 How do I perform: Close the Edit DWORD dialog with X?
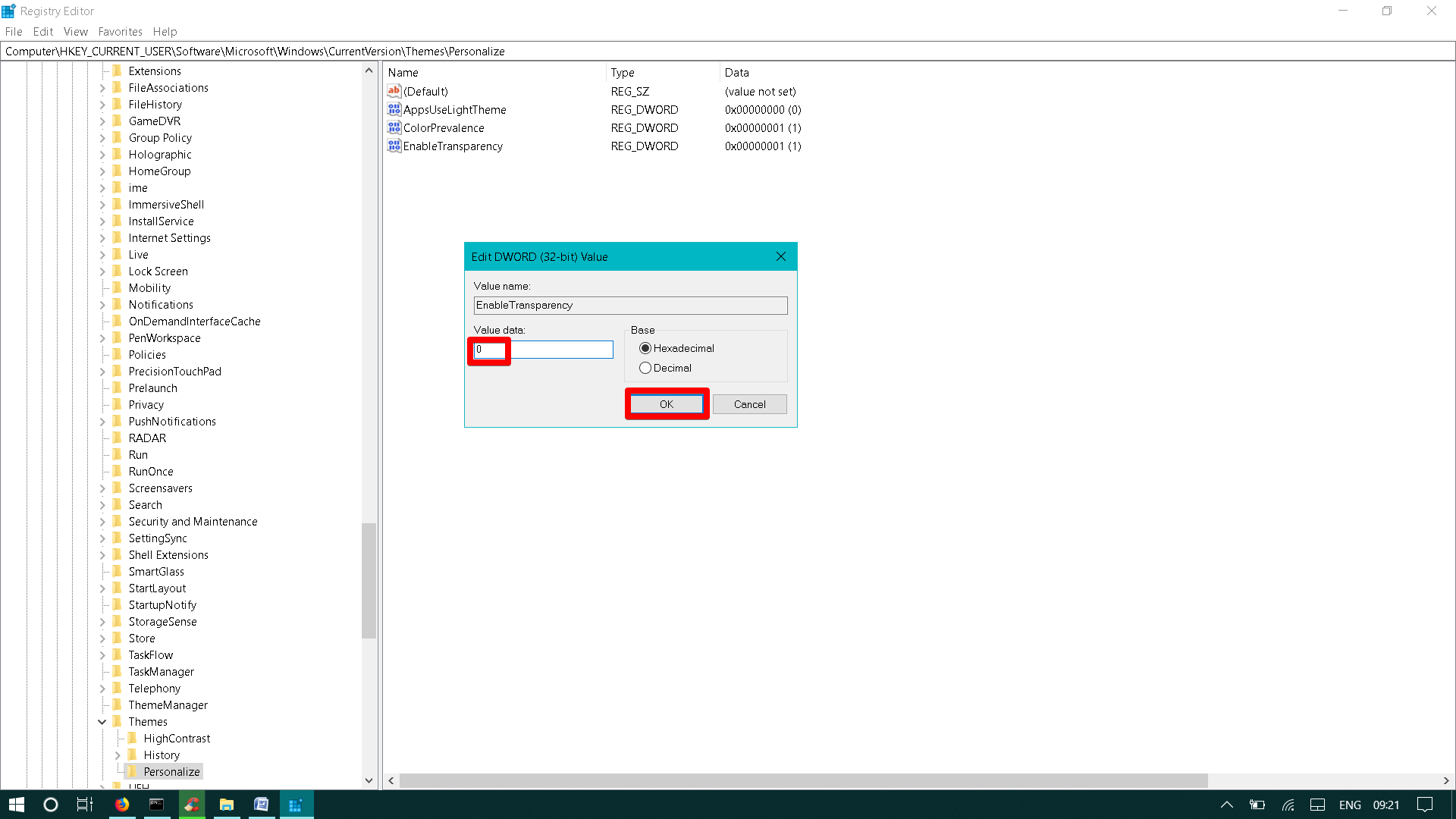(x=781, y=256)
